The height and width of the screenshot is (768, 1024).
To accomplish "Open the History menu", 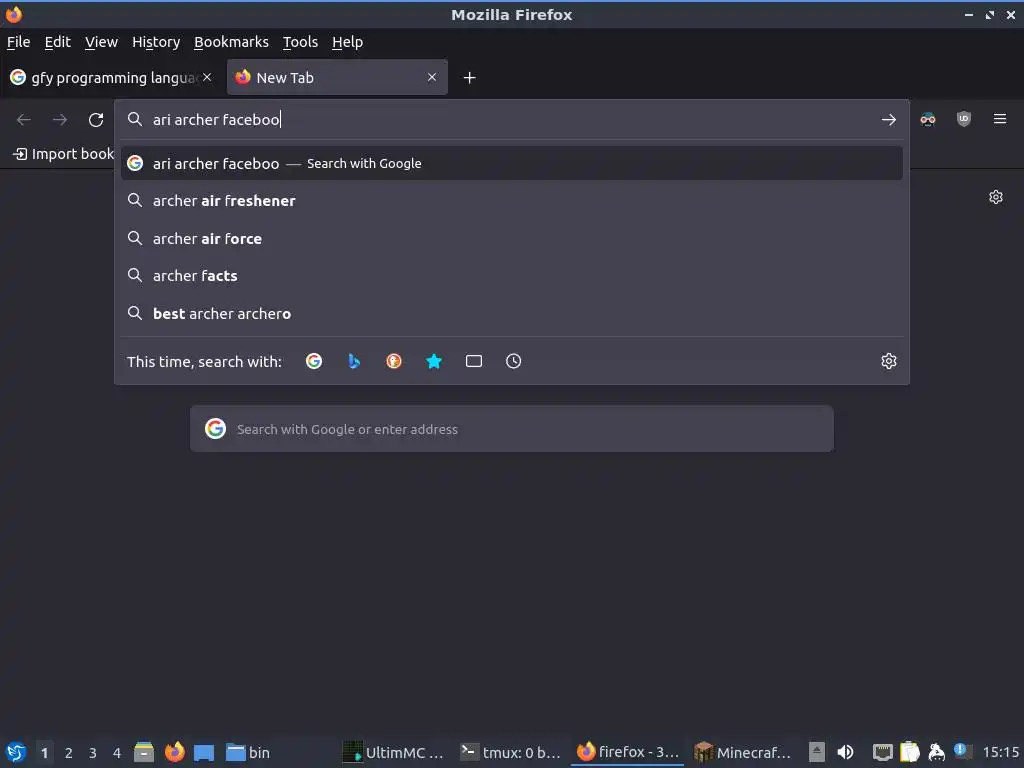I will tap(156, 42).
